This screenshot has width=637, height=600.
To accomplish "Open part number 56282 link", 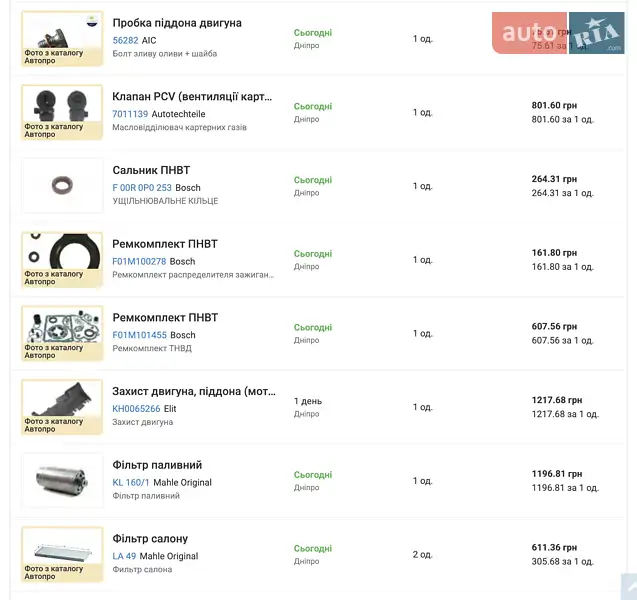I will click(x=125, y=40).
